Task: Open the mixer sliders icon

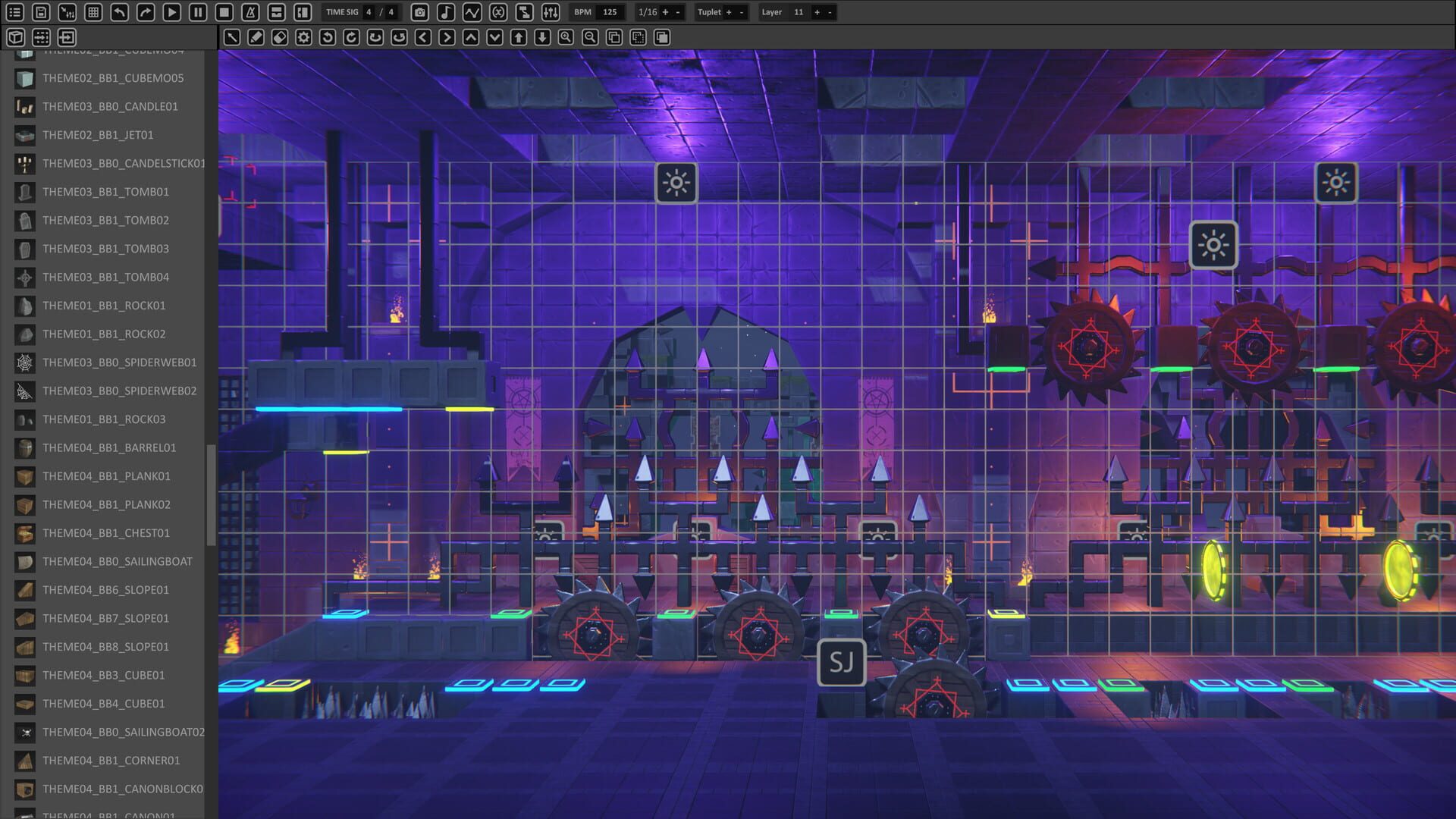Action: (x=551, y=12)
